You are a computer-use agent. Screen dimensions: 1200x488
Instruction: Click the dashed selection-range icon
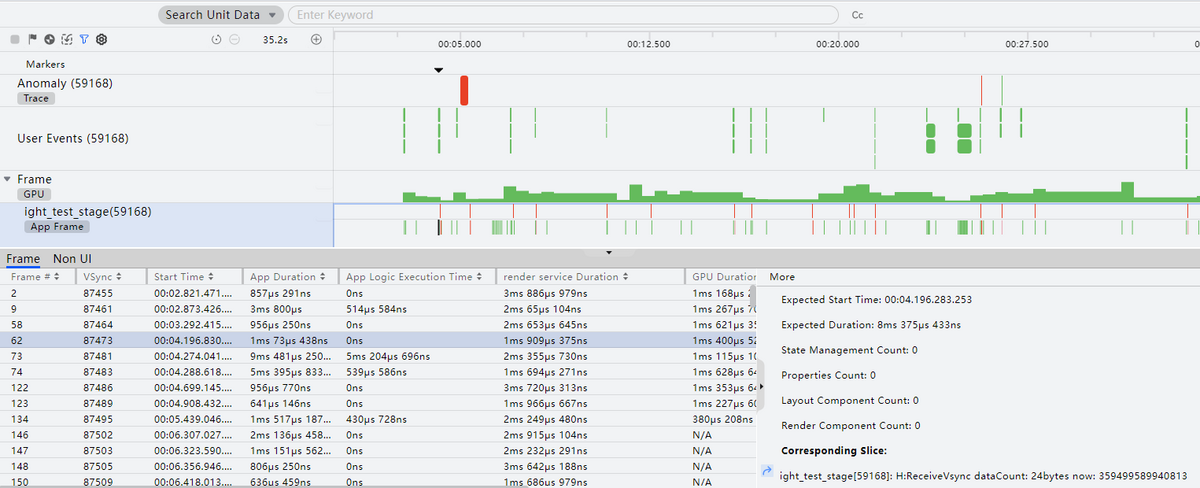(67, 40)
